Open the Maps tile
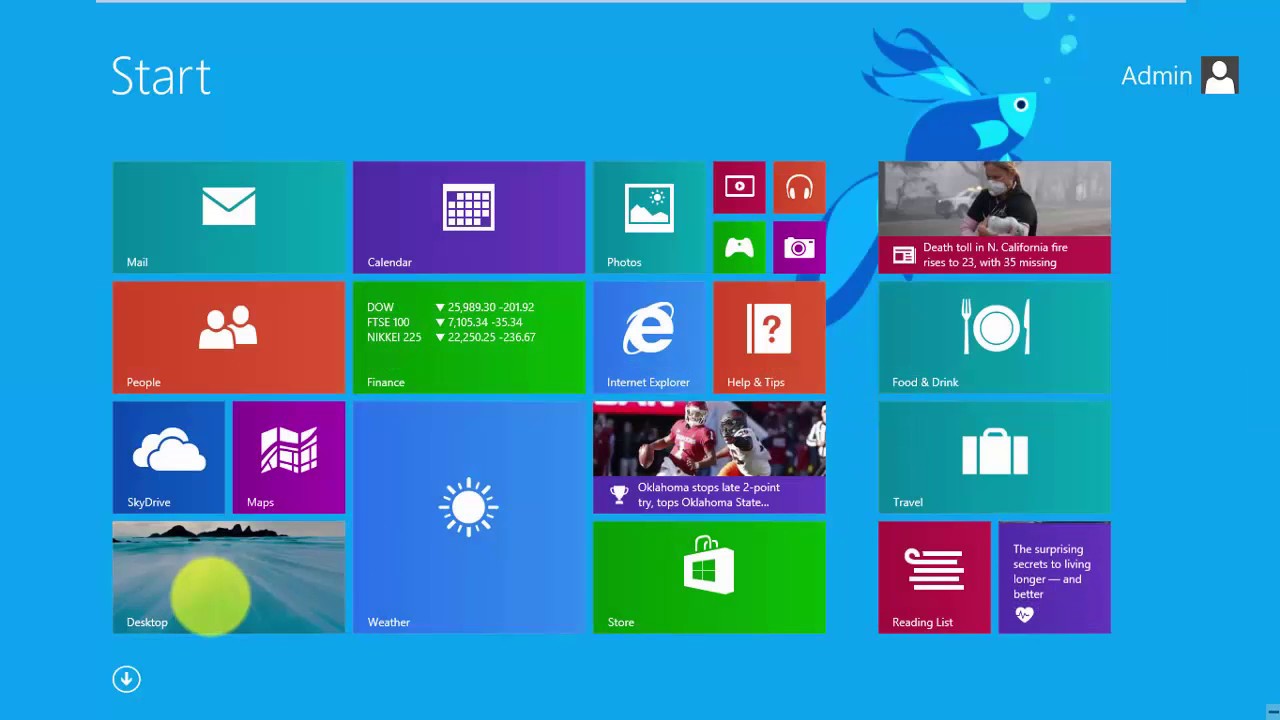The width and height of the screenshot is (1280, 720). coord(289,457)
